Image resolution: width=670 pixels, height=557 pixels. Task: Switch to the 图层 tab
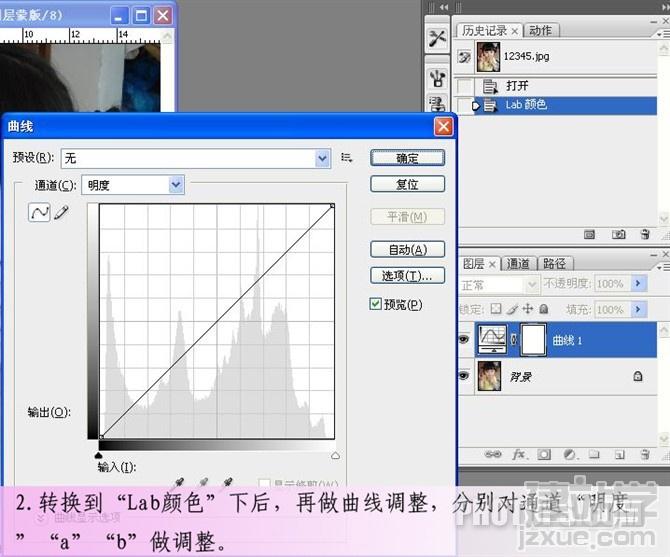[473, 264]
